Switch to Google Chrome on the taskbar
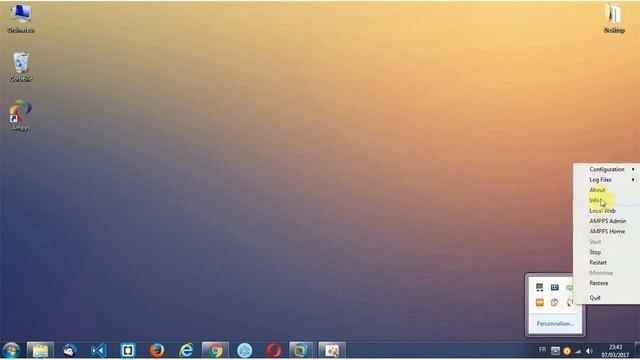This screenshot has width=640, height=360. coord(215,350)
